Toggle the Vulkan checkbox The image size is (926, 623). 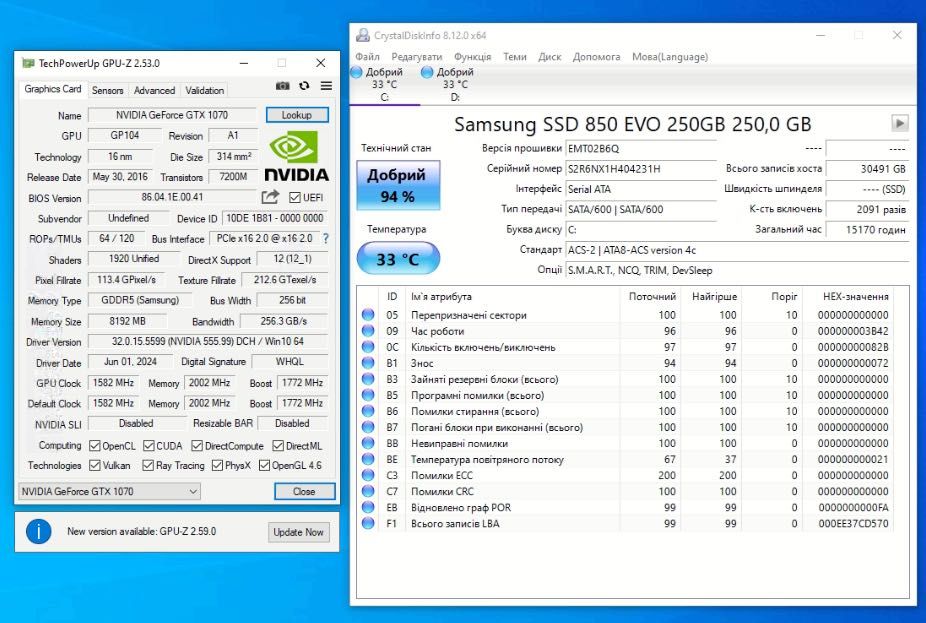point(94,465)
